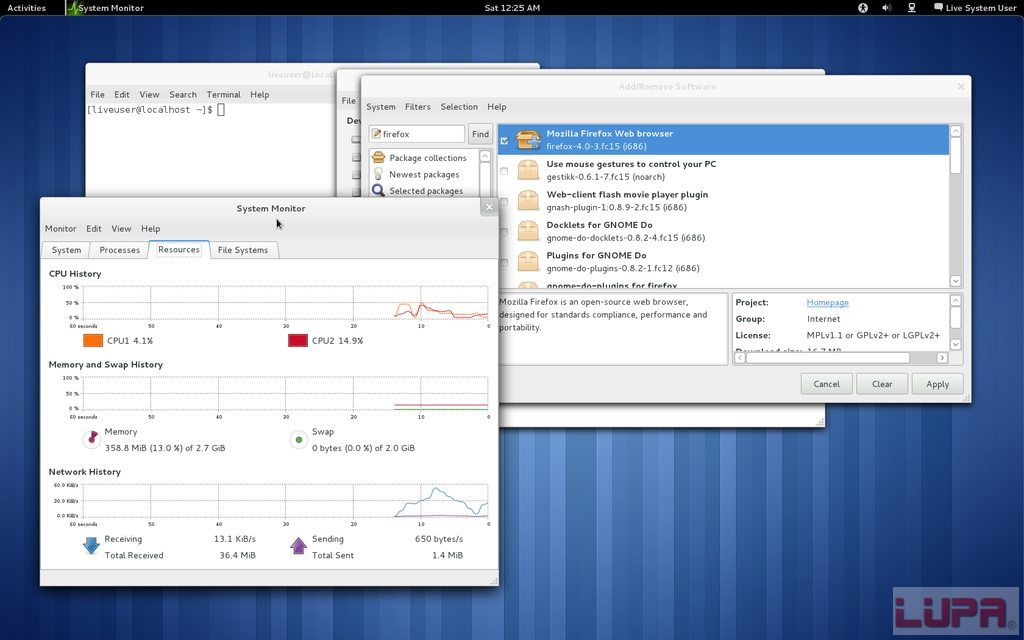Switch to the System tab
Screen dimensions: 1024x640
point(67,250)
